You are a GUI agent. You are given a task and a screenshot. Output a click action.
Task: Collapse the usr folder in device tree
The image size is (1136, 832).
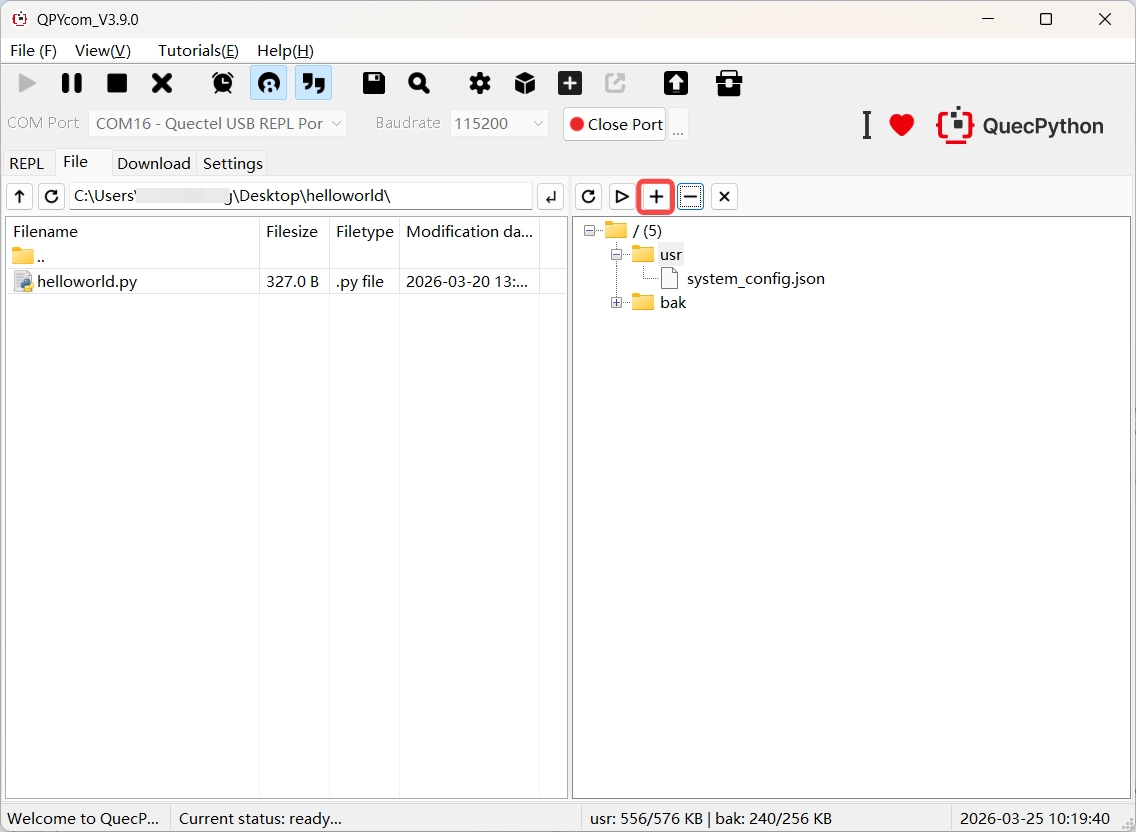pyautogui.click(x=616, y=255)
